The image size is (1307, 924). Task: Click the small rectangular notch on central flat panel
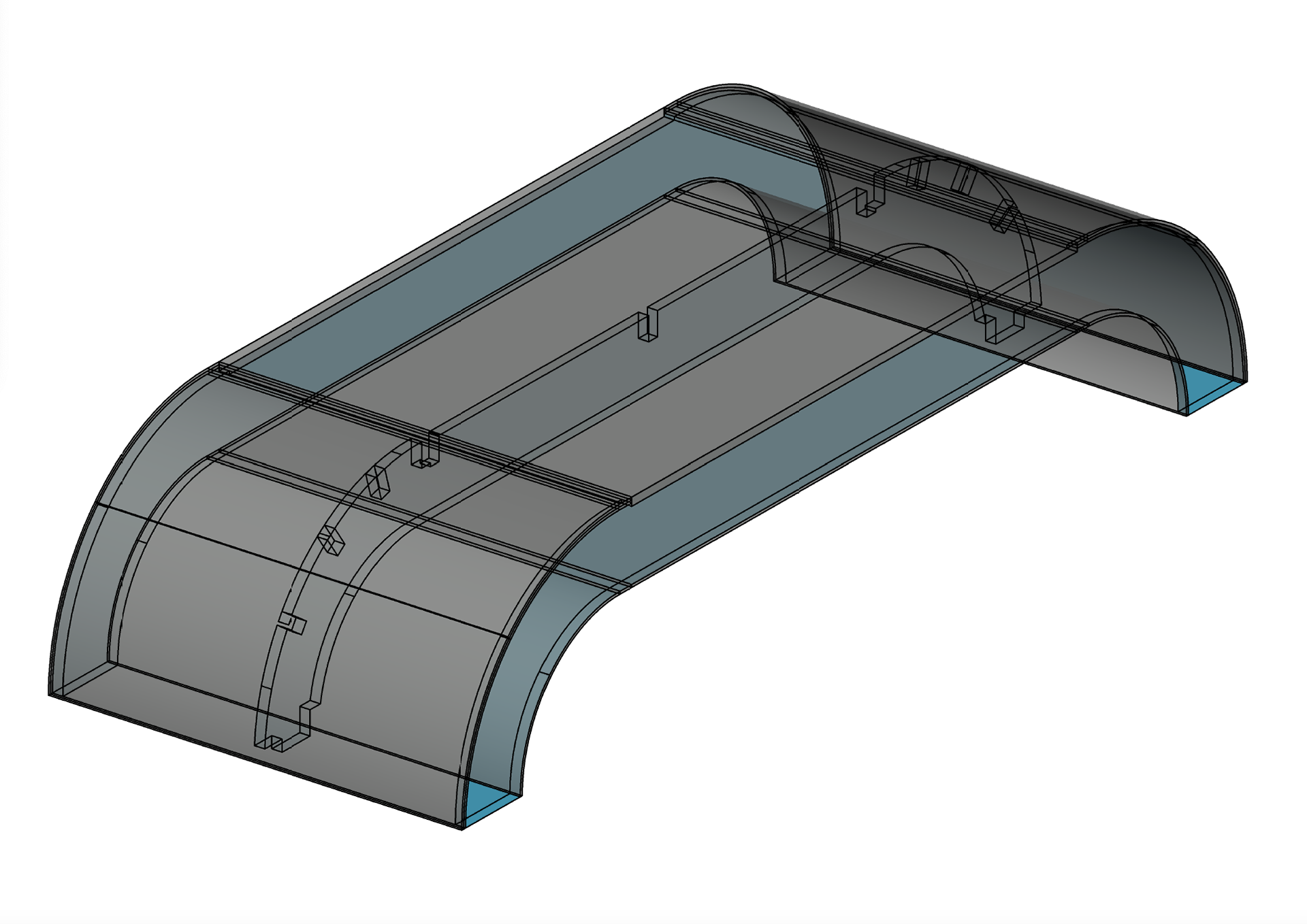648,325
